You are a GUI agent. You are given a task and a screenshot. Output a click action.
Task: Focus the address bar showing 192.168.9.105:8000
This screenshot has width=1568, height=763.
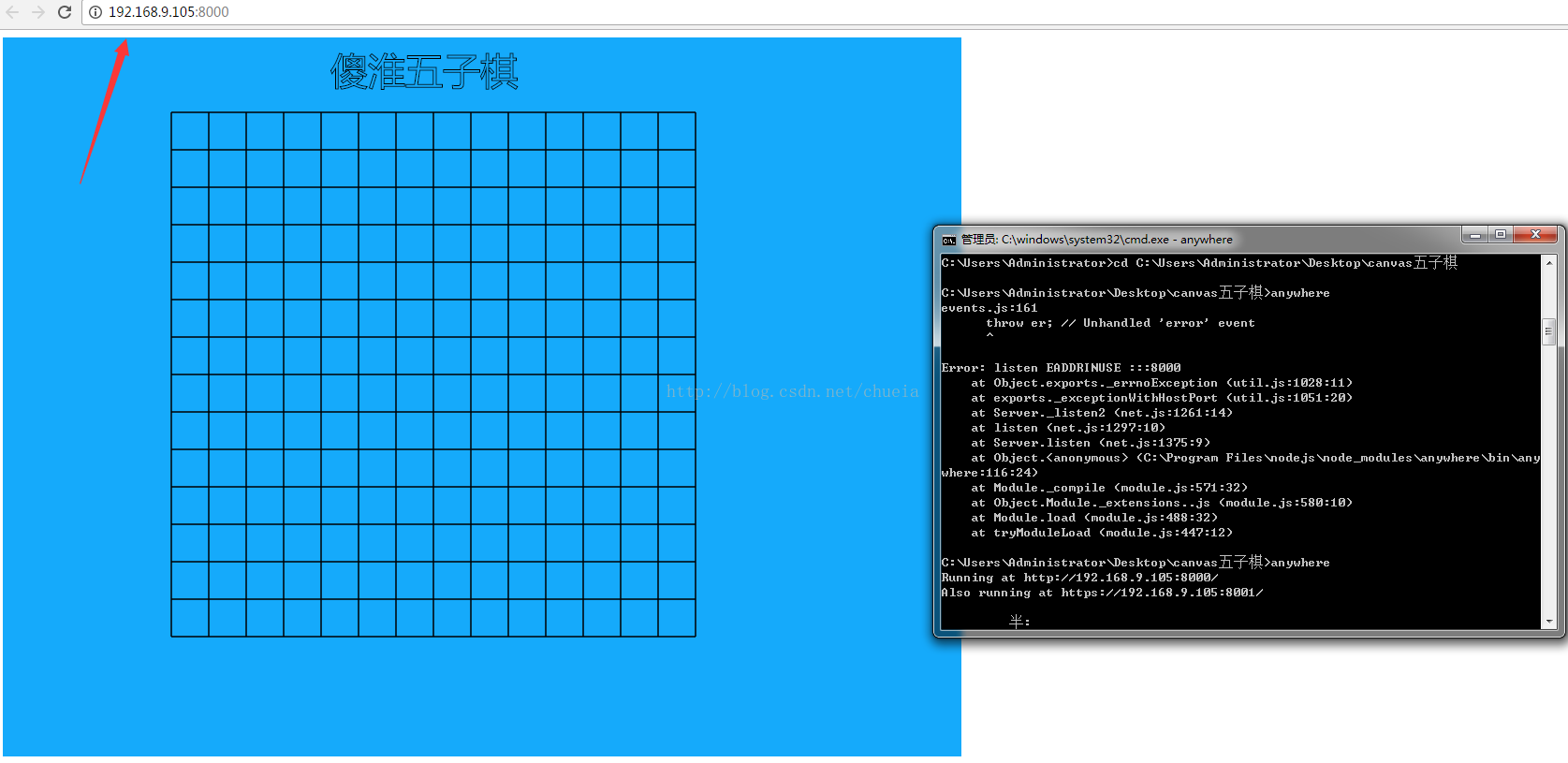coord(824,12)
